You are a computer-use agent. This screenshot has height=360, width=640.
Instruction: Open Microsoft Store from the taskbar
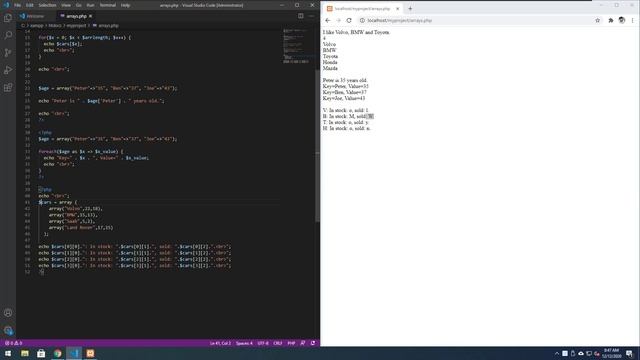point(41,353)
